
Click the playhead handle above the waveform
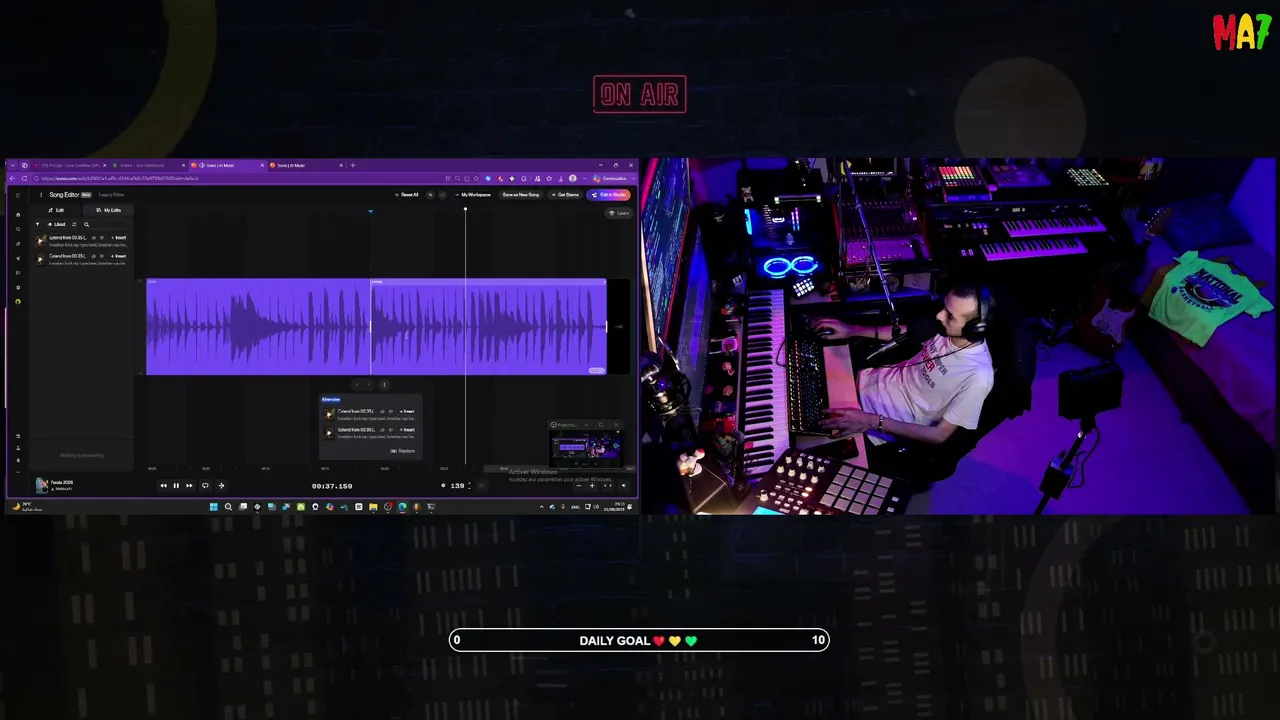tap(465, 209)
